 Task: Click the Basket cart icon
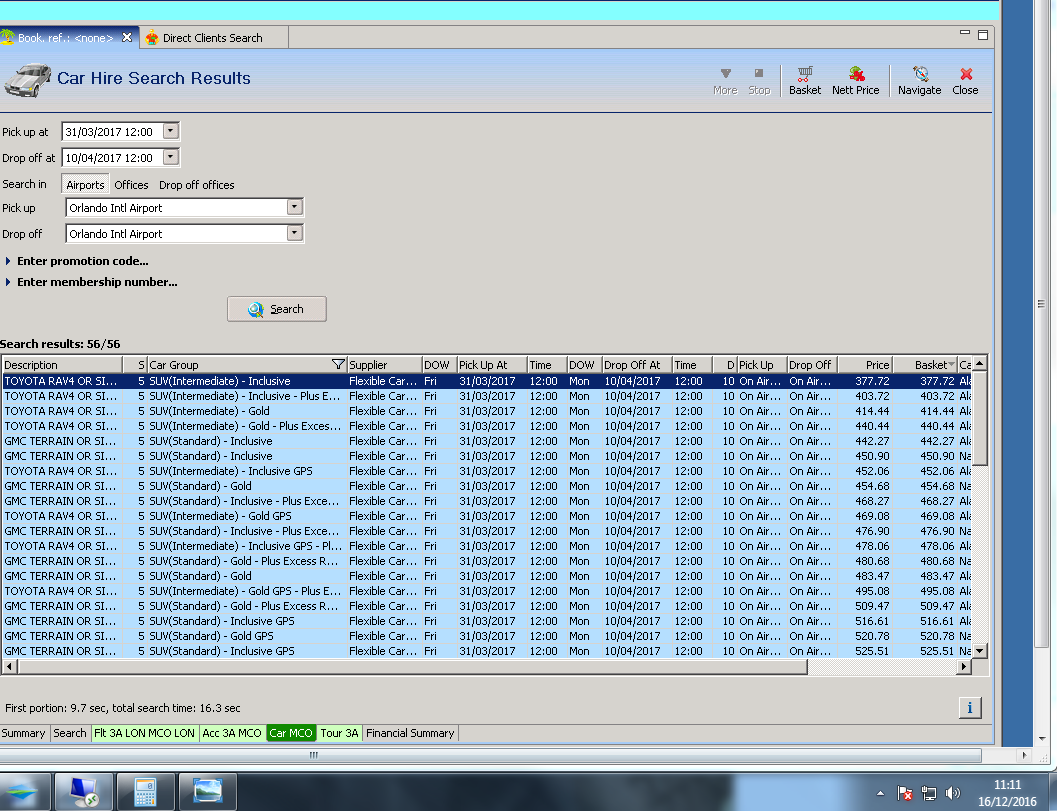click(x=805, y=73)
